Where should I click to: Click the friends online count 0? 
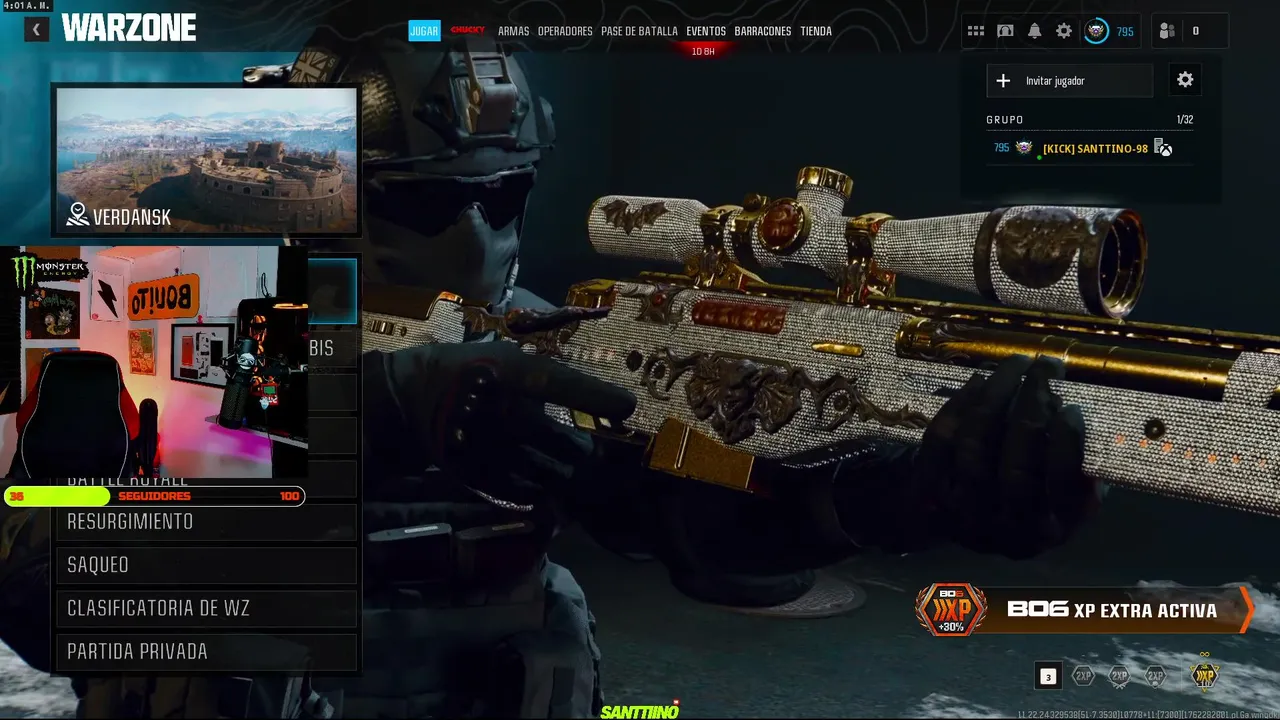(x=1195, y=31)
